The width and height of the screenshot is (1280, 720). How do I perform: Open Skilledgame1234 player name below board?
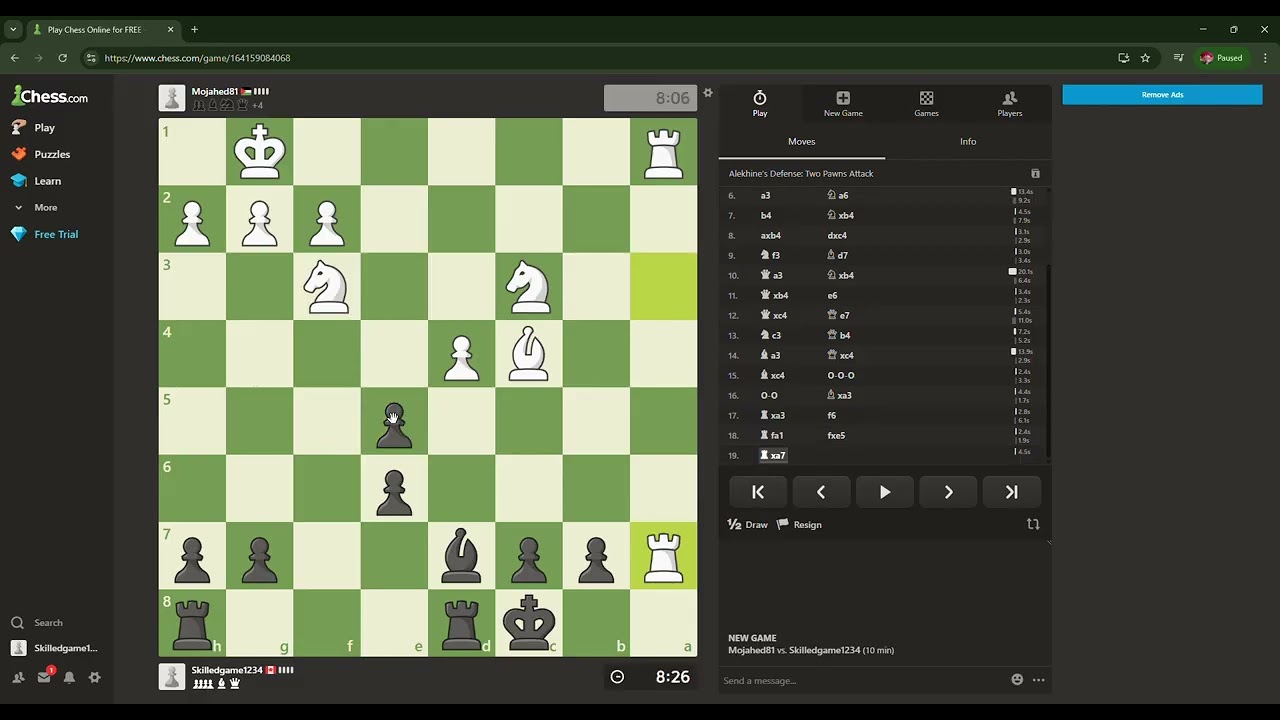227,670
